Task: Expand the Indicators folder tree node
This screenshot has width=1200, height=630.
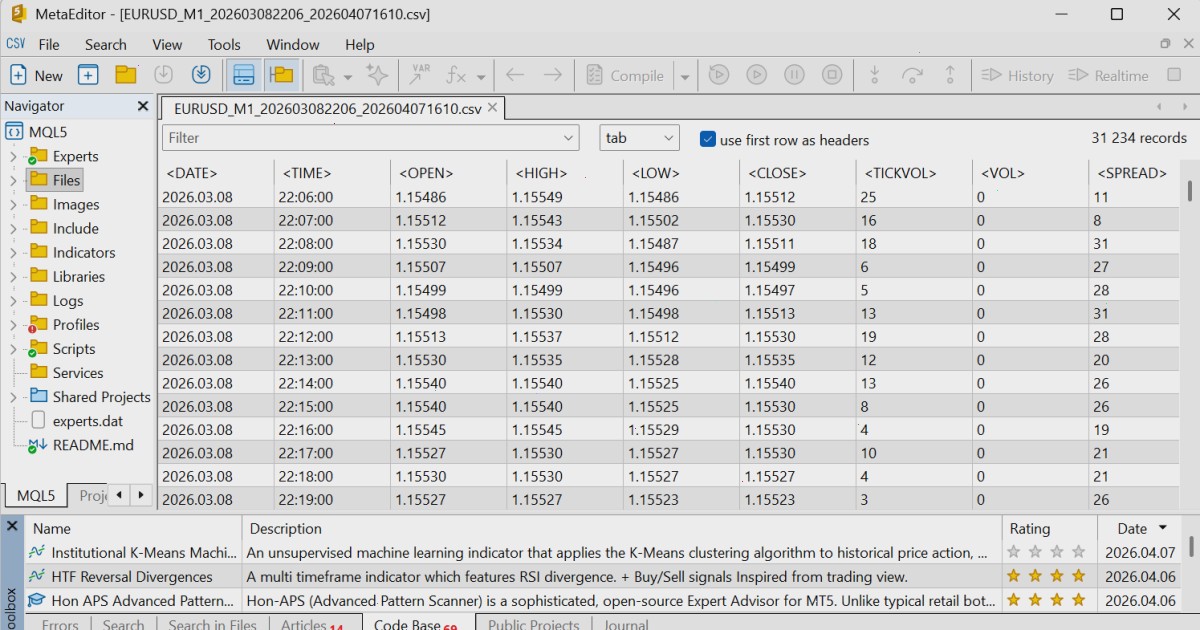Action: [13, 252]
